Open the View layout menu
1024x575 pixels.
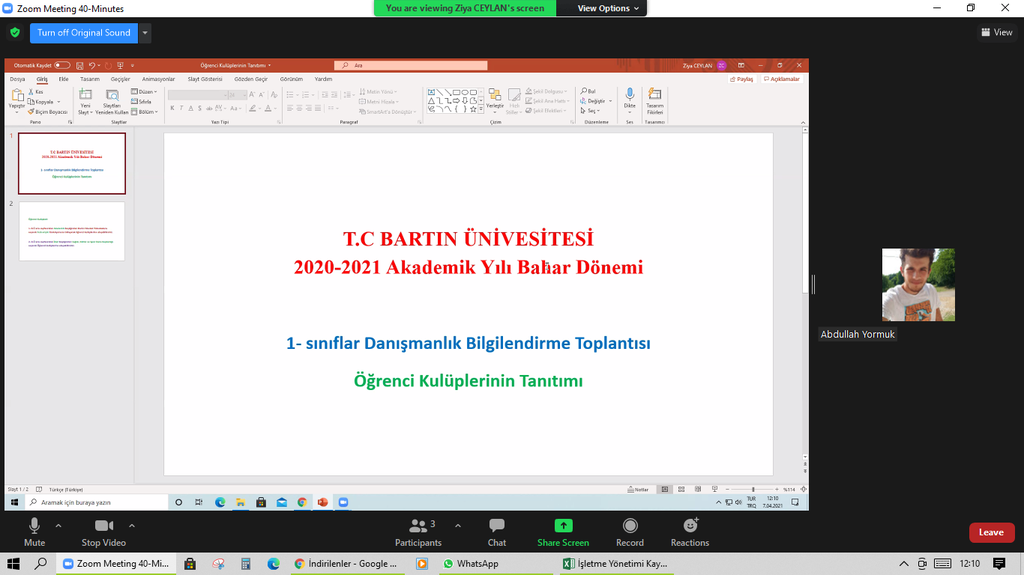click(x=996, y=32)
